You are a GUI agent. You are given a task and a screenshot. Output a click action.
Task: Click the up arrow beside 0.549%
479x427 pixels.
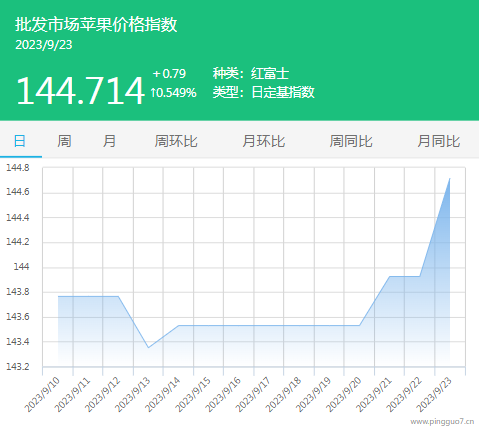(153, 93)
